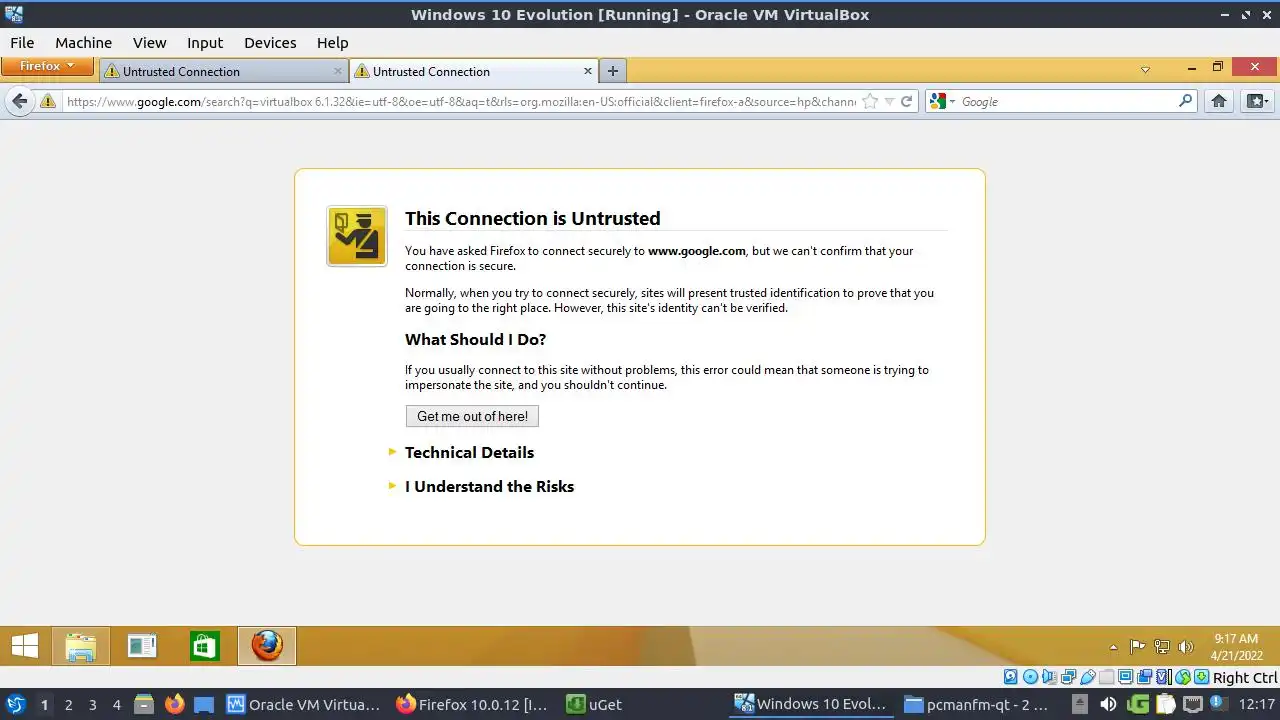Open guest Action Center flag icon

pyautogui.click(x=1138, y=647)
